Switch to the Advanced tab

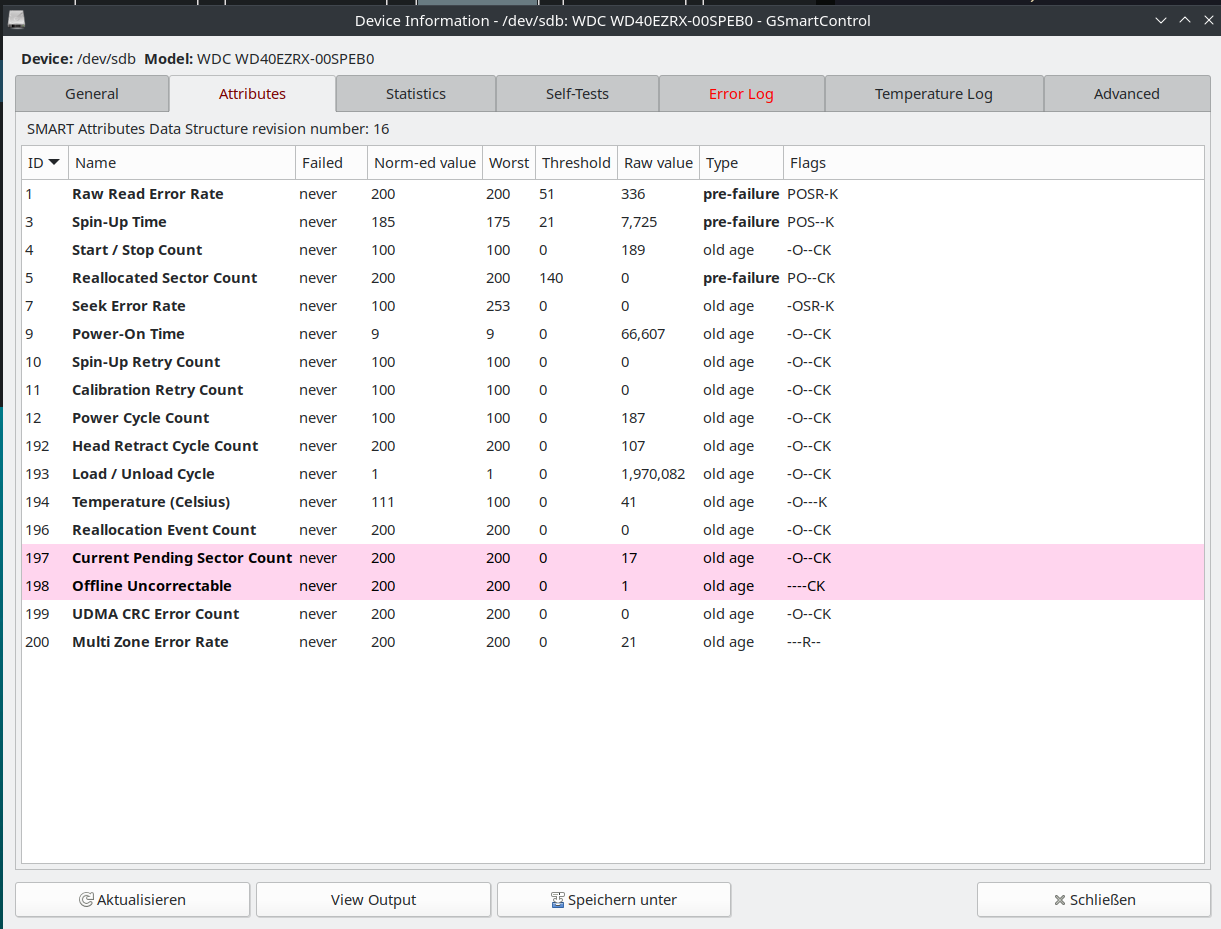1127,94
